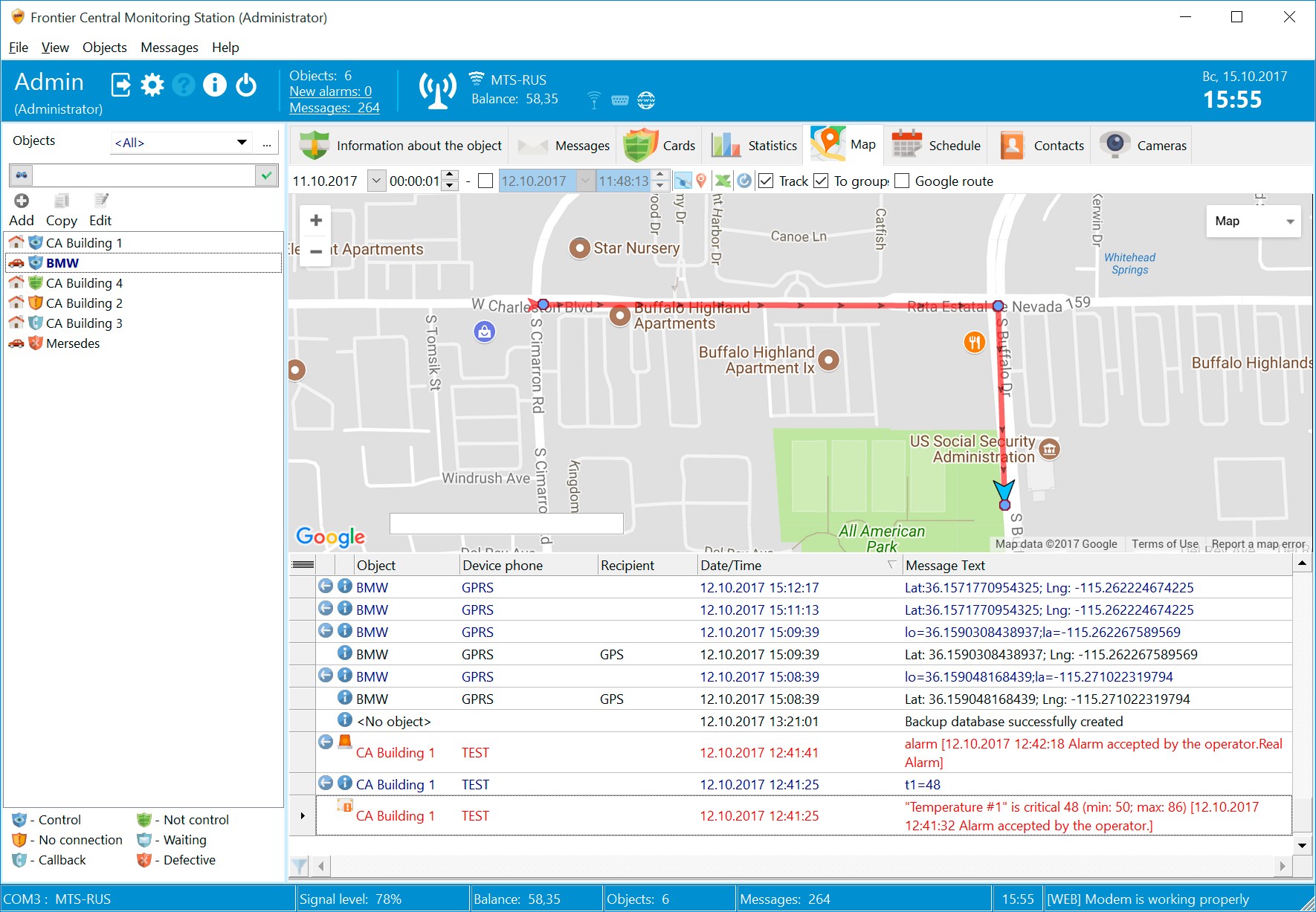This screenshot has width=1316, height=912.
Task: Enable the Google route checkbox
Action: click(x=901, y=181)
